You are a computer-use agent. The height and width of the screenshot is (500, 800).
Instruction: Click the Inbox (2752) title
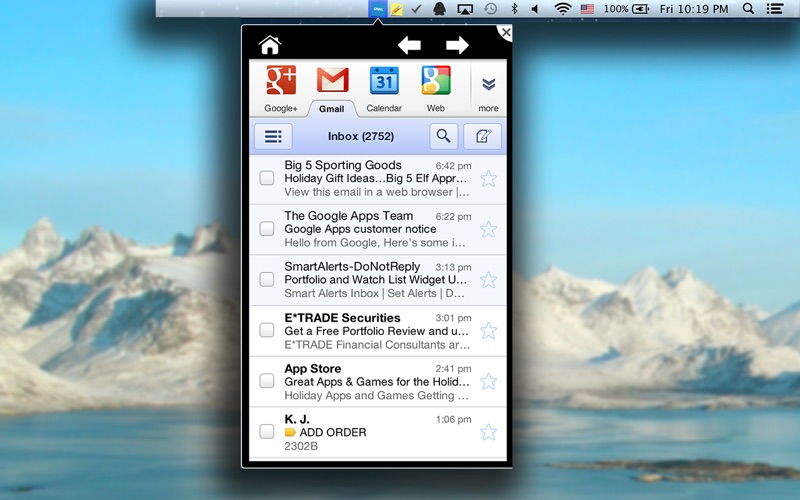point(361,136)
